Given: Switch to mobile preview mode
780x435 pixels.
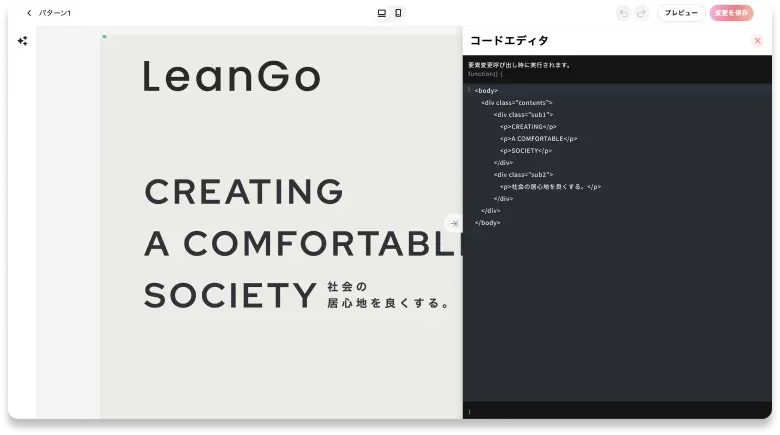Looking at the screenshot, I should click(398, 13).
